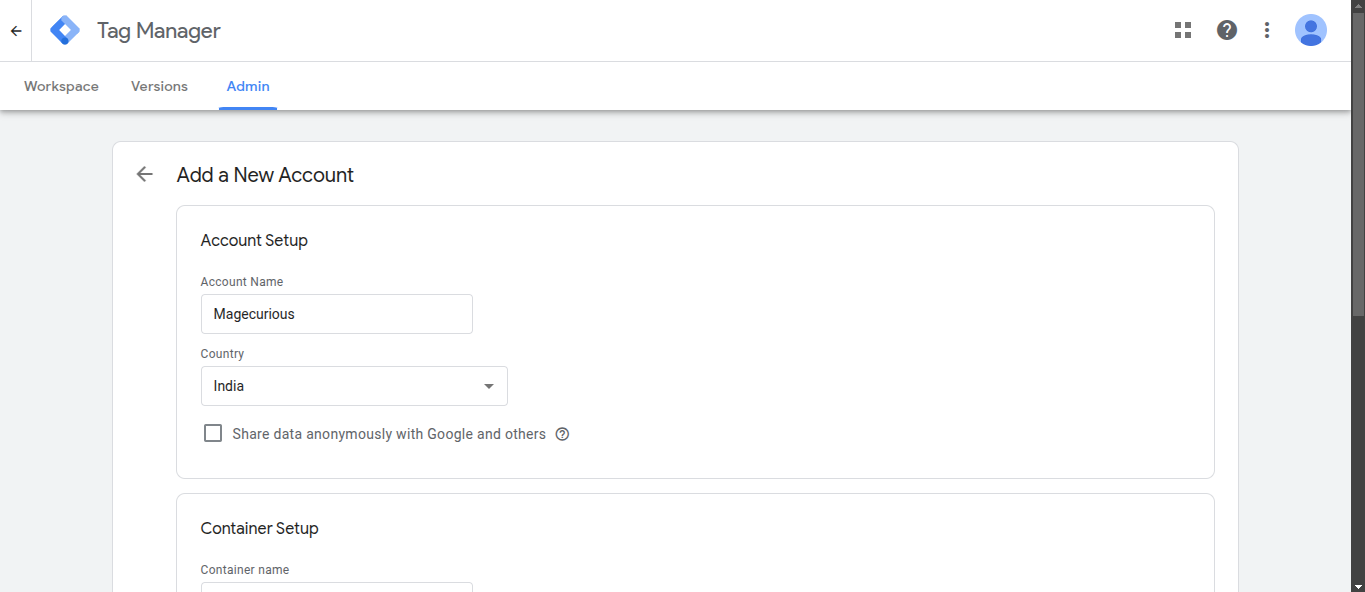Switch to the Versions tab

[x=159, y=86]
